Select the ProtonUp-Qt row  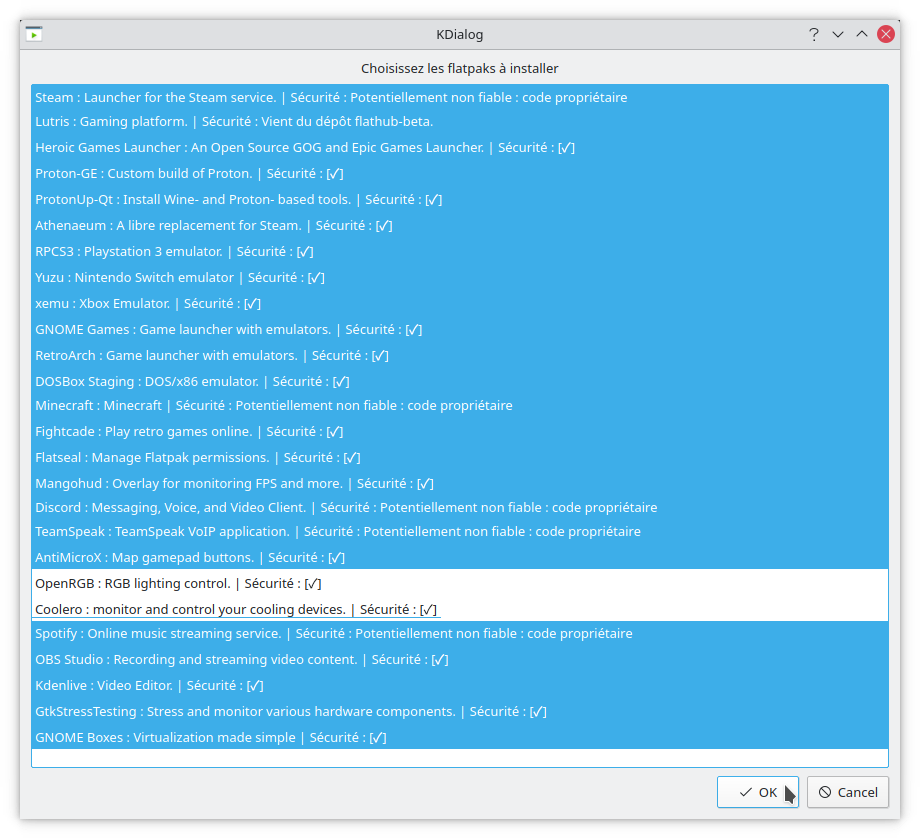click(460, 199)
